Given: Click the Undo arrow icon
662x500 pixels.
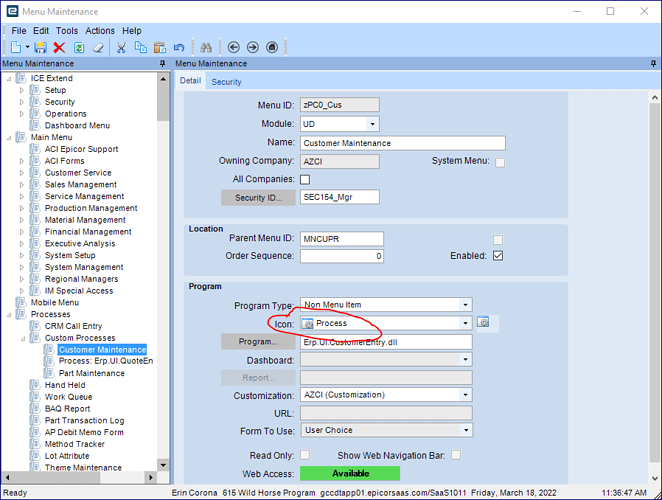Looking at the screenshot, I should (x=179, y=47).
